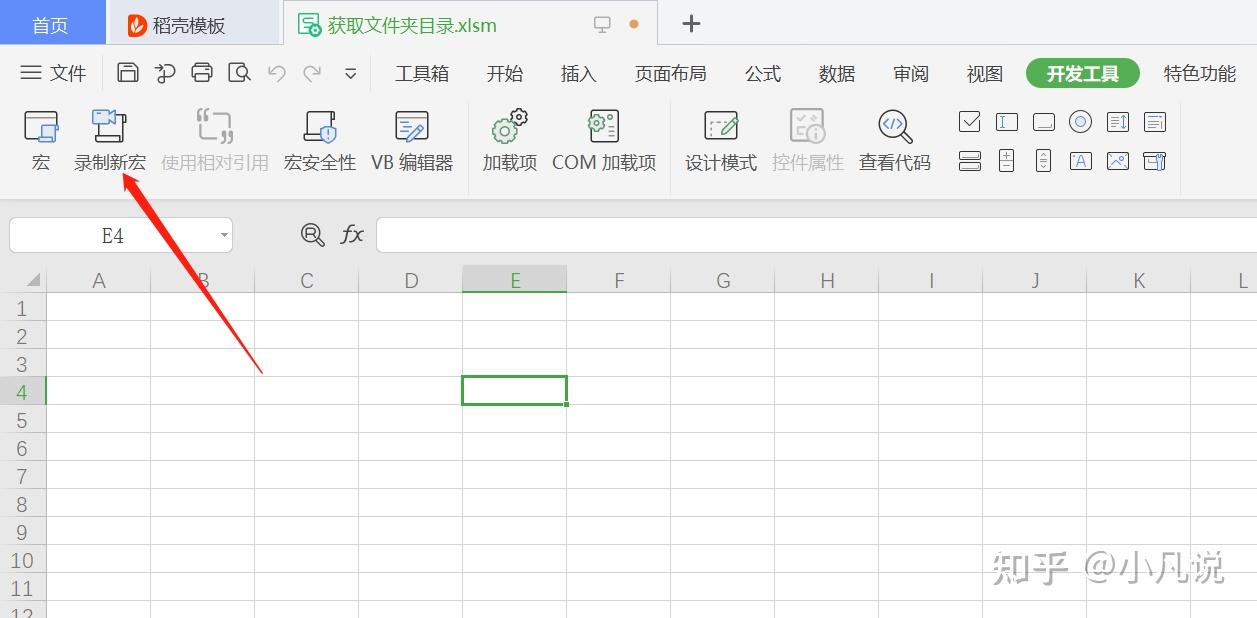The height and width of the screenshot is (618, 1257).
Task: Select column H header
Action: click(827, 281)
